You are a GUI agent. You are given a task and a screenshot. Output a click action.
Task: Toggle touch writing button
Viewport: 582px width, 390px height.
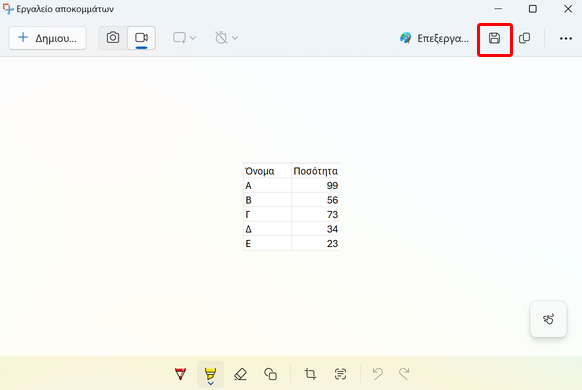[548, 319]
